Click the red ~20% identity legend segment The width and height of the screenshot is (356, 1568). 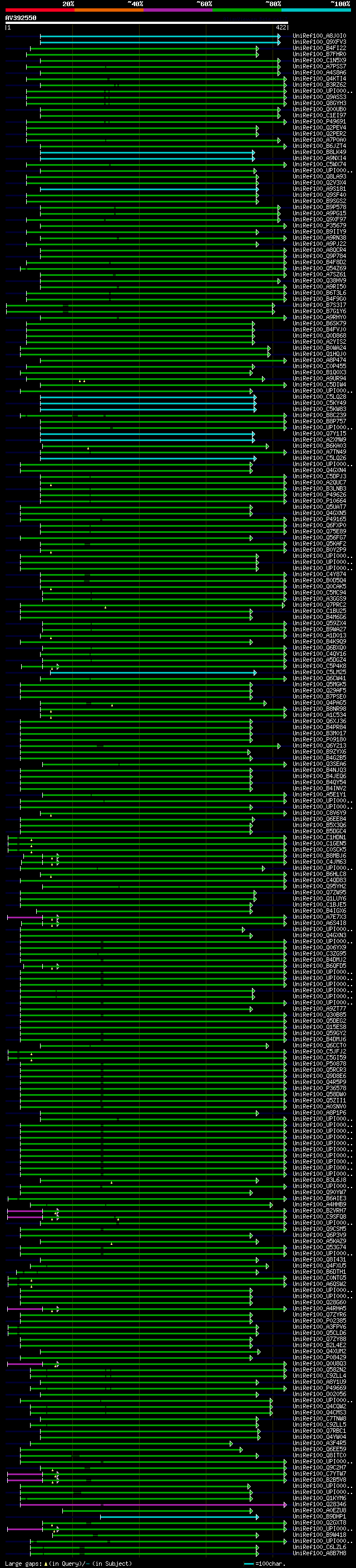pyautogui.click(x=39, y=10)
